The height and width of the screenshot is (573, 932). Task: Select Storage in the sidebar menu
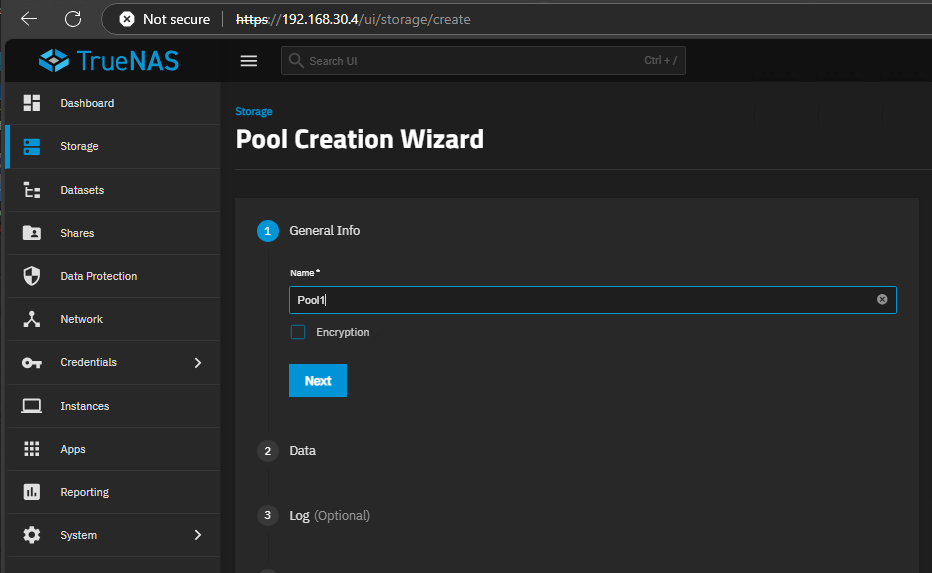[79, 146]
